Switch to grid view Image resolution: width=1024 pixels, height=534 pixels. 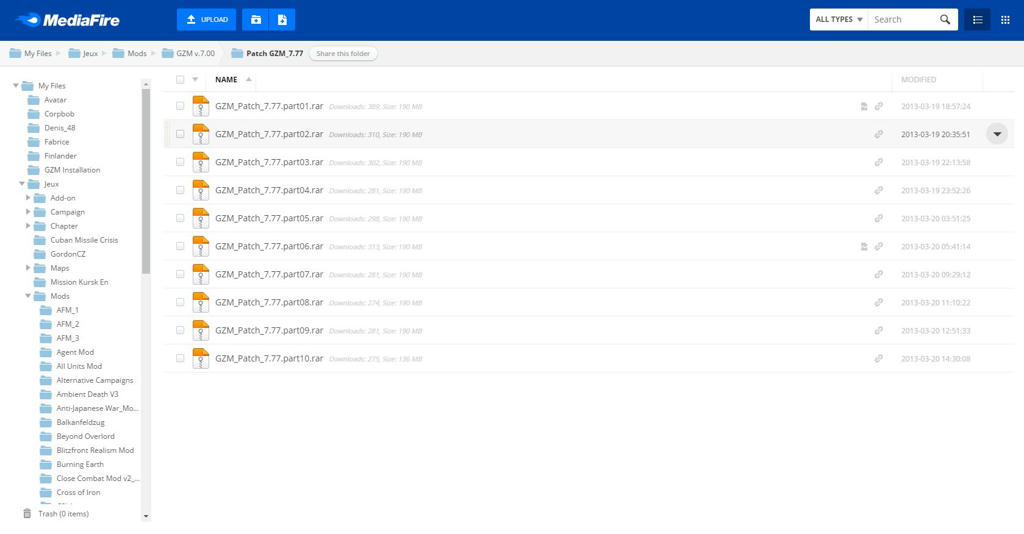pos(1006,20)
